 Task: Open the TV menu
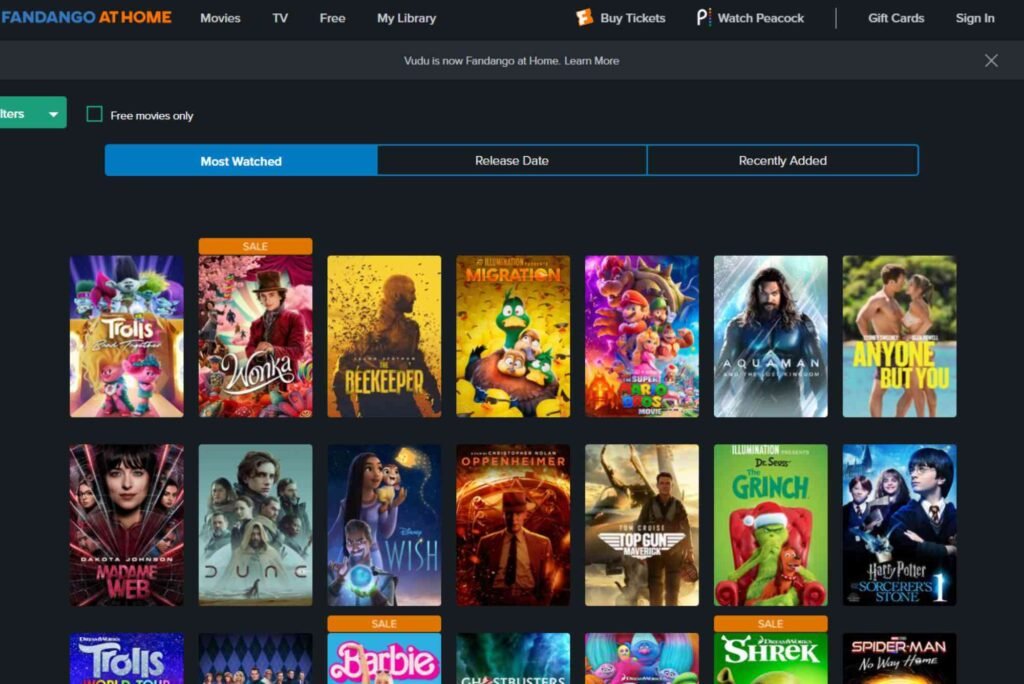click(x=280, y=18)
